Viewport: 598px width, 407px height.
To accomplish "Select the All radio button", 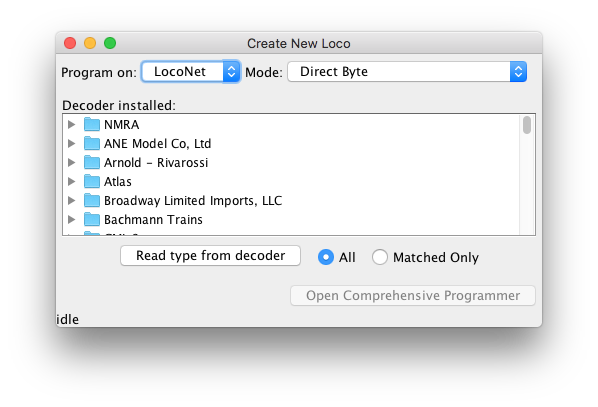I will (326, 257).
